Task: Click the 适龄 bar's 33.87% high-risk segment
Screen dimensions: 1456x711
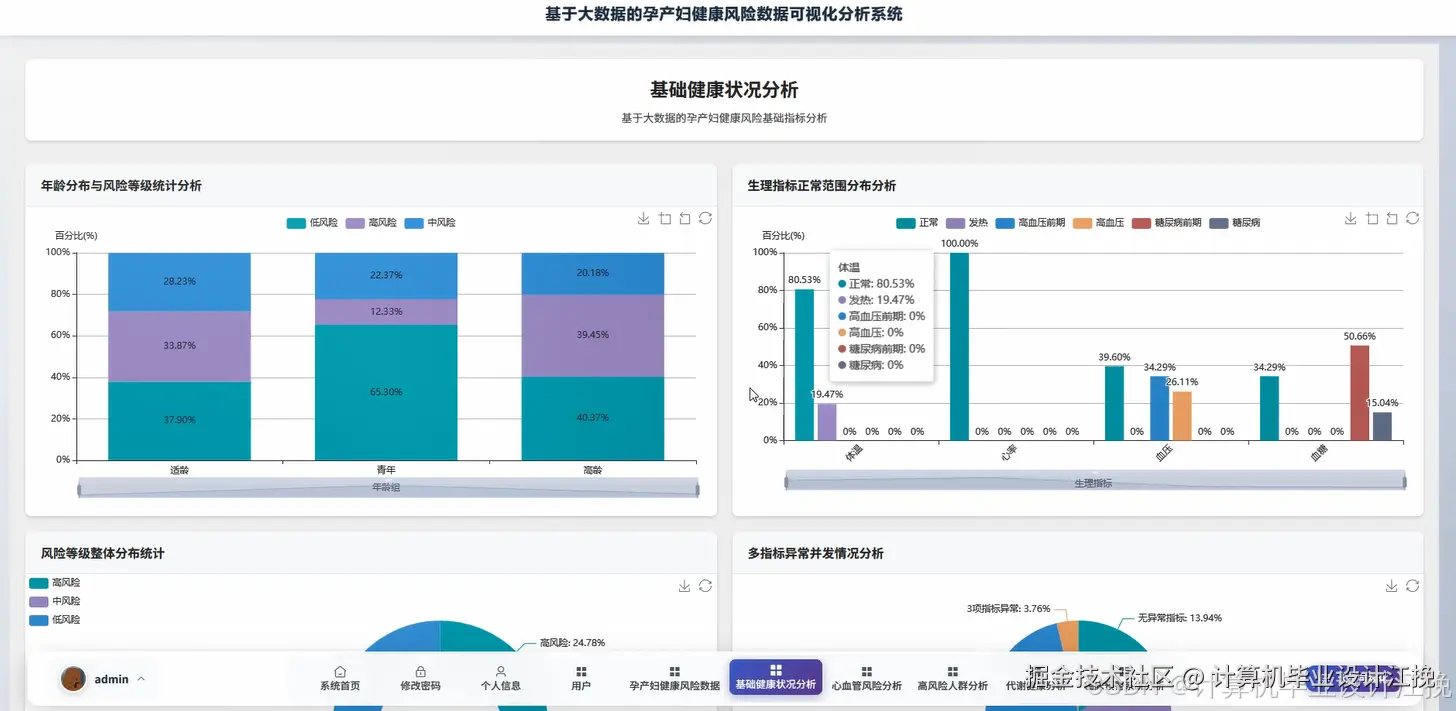Action: click(179, 346)
